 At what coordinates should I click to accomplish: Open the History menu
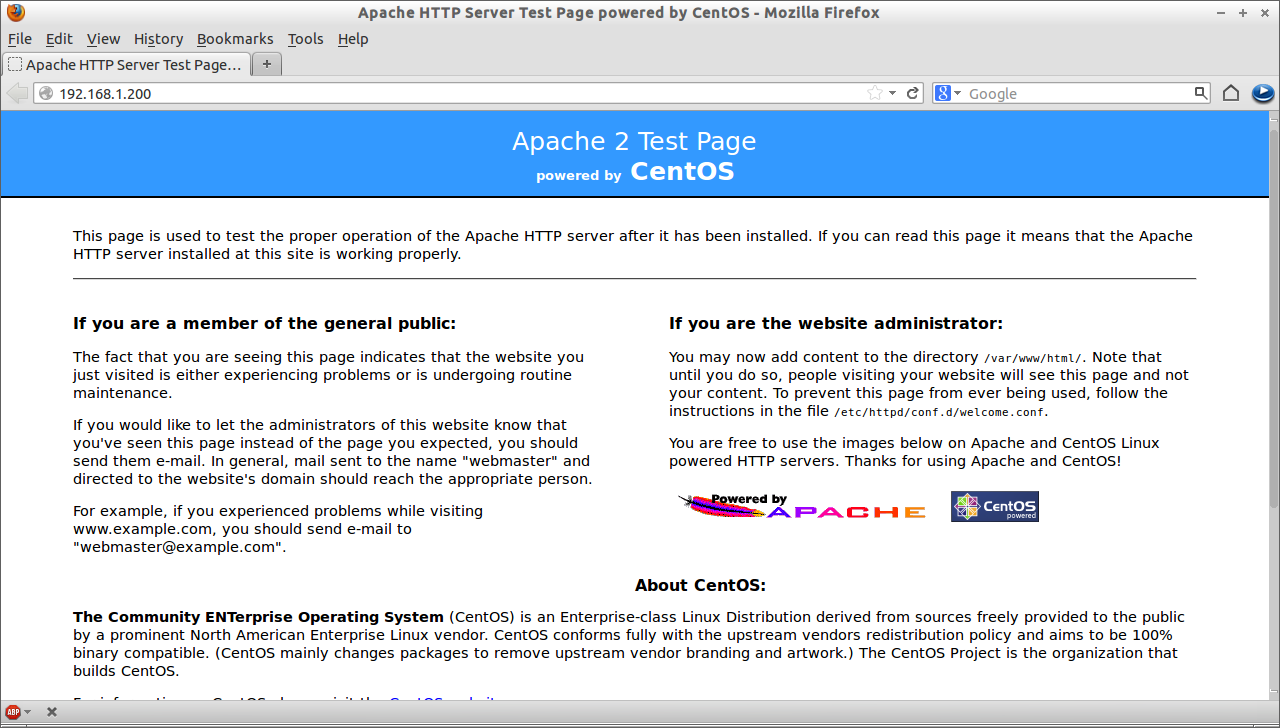158,39
